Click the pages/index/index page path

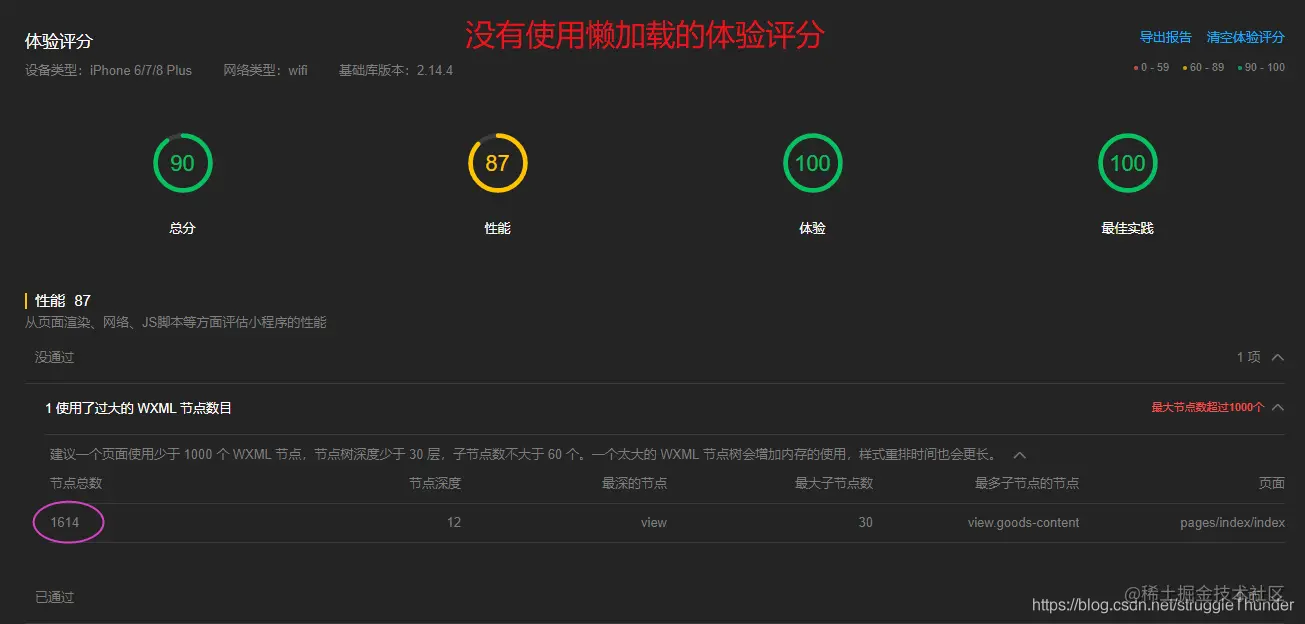1232,521
